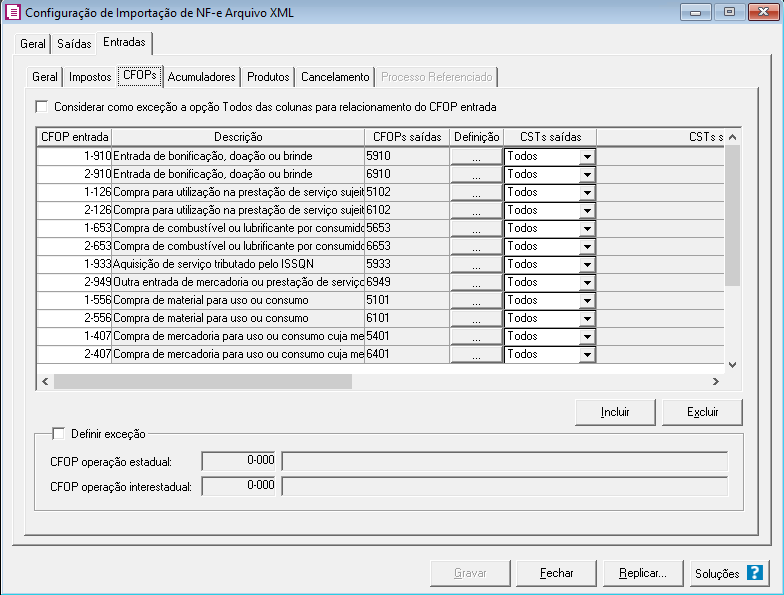
Task: Expand CSTs saídas dropdown for CFOP 5102
Action: click(587, 192)
